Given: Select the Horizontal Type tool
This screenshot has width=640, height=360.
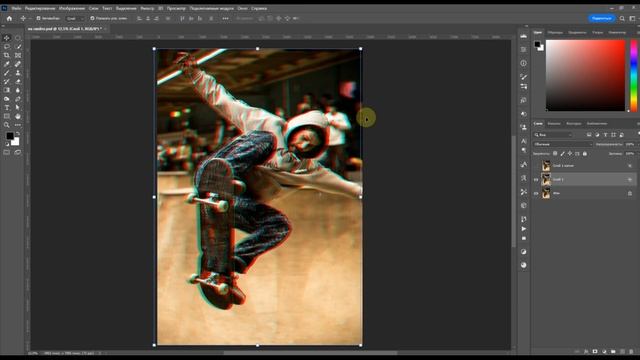Looking at the screenshot, I should [x=7, y=108].
